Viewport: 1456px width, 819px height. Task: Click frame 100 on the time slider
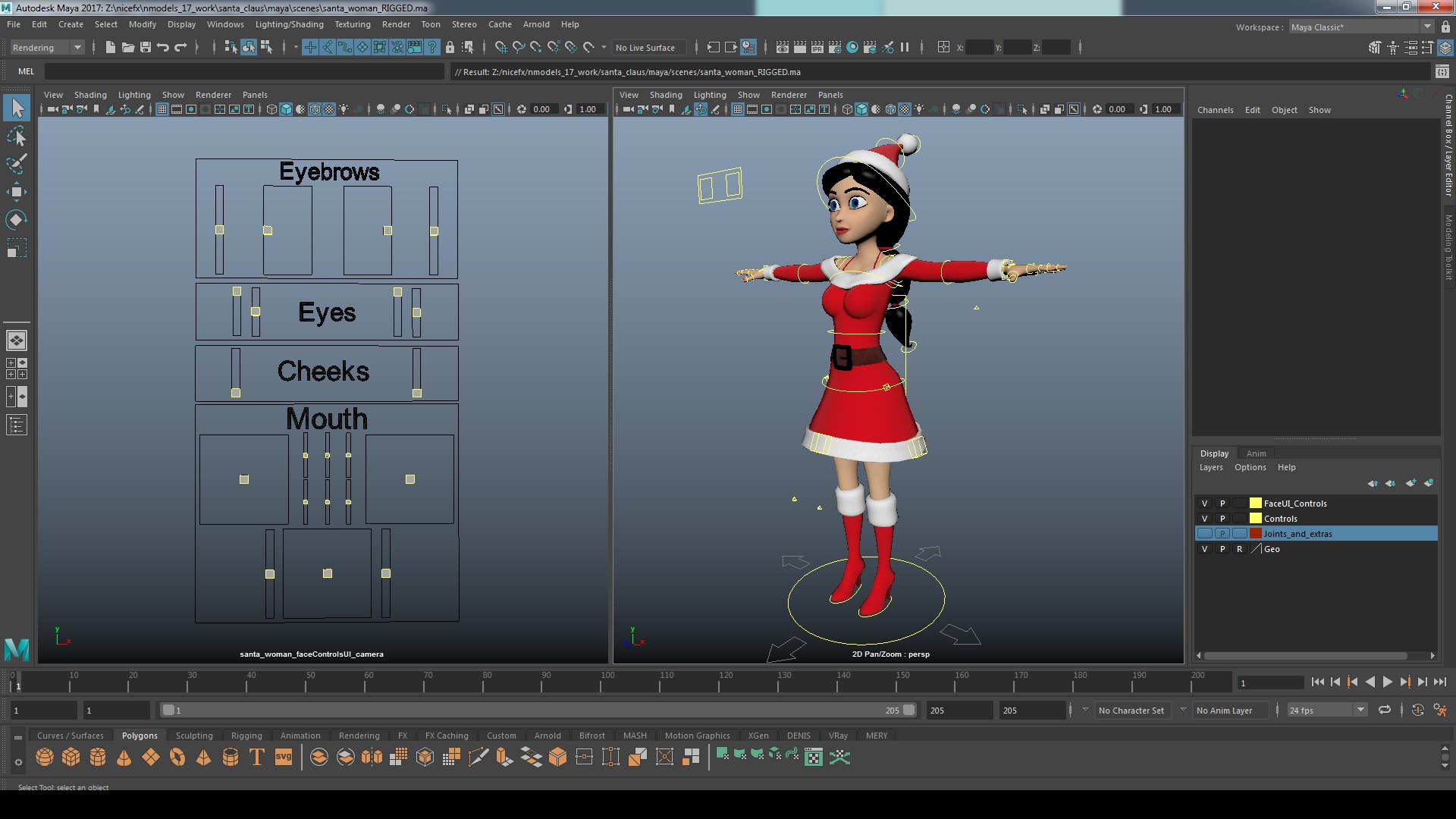coord(608,682)
